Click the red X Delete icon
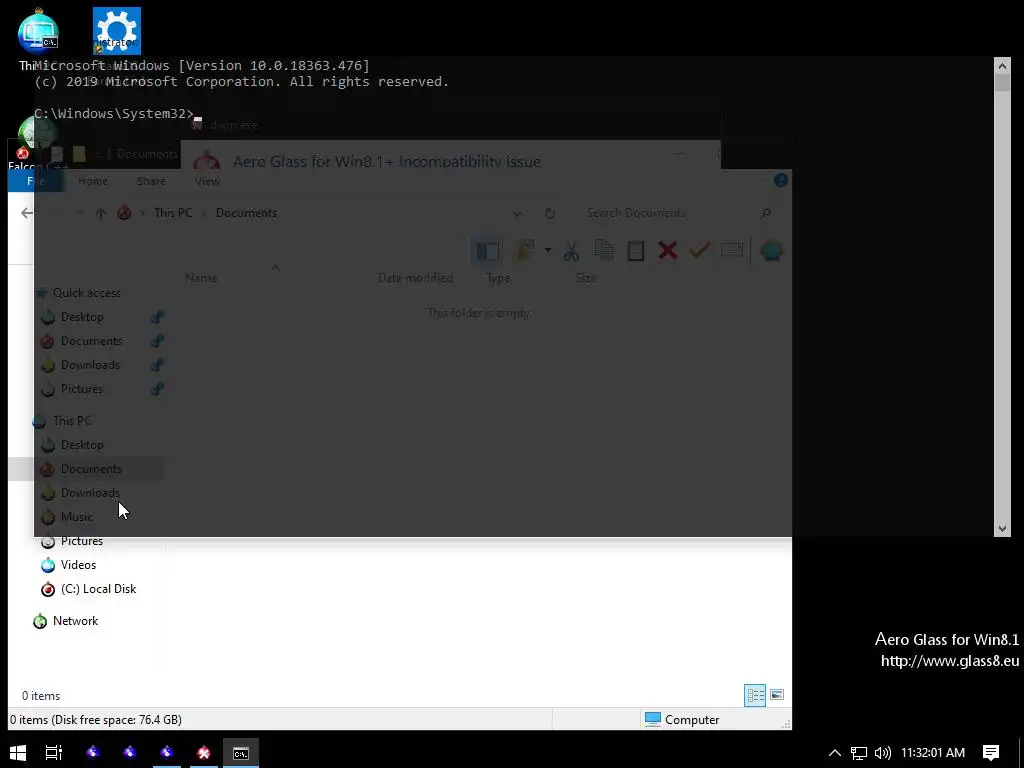 [667, 251]
